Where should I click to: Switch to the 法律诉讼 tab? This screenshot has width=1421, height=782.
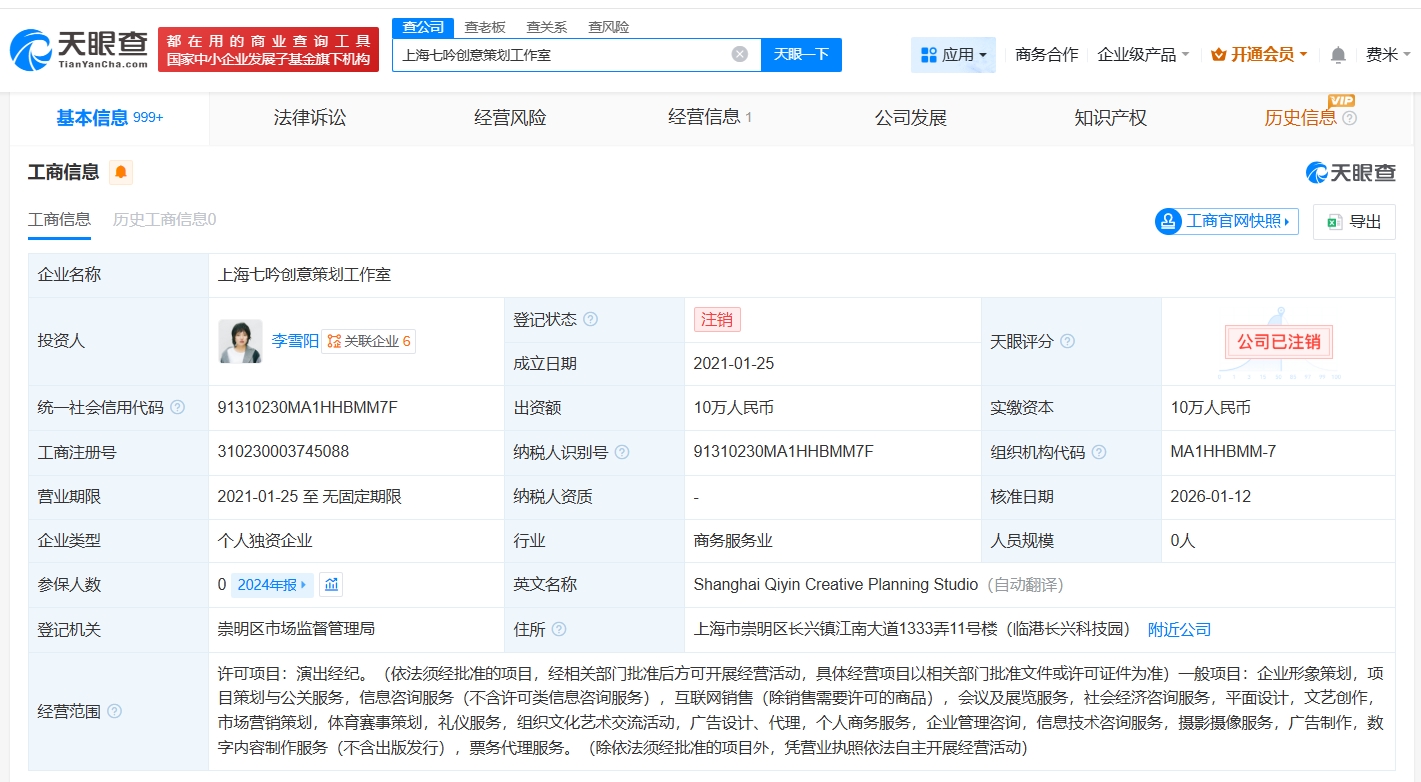[310, 118]
